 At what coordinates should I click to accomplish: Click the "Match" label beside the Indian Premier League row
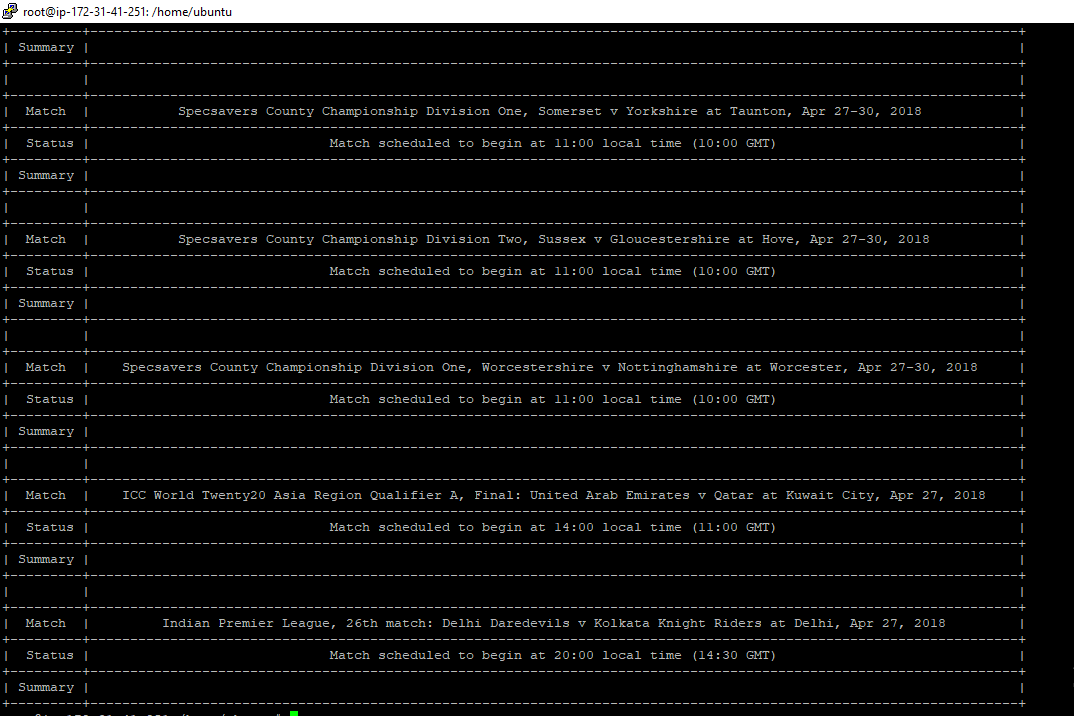46,624
